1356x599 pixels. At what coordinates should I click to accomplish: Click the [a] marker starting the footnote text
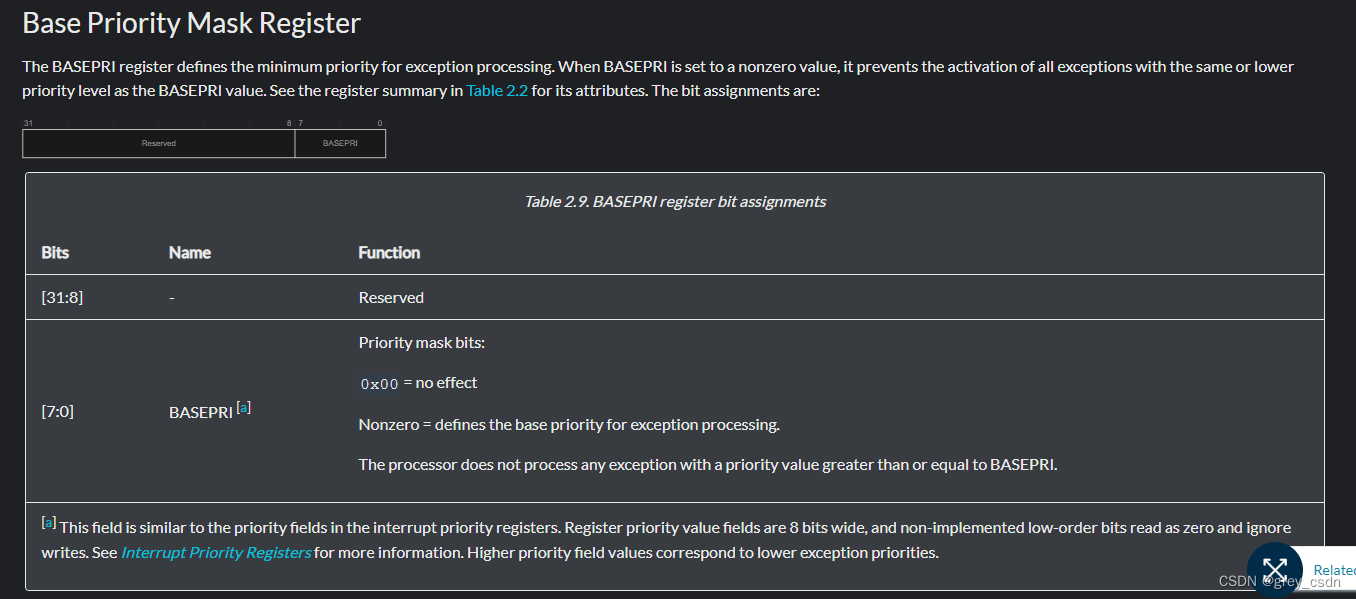coord(48,523)
